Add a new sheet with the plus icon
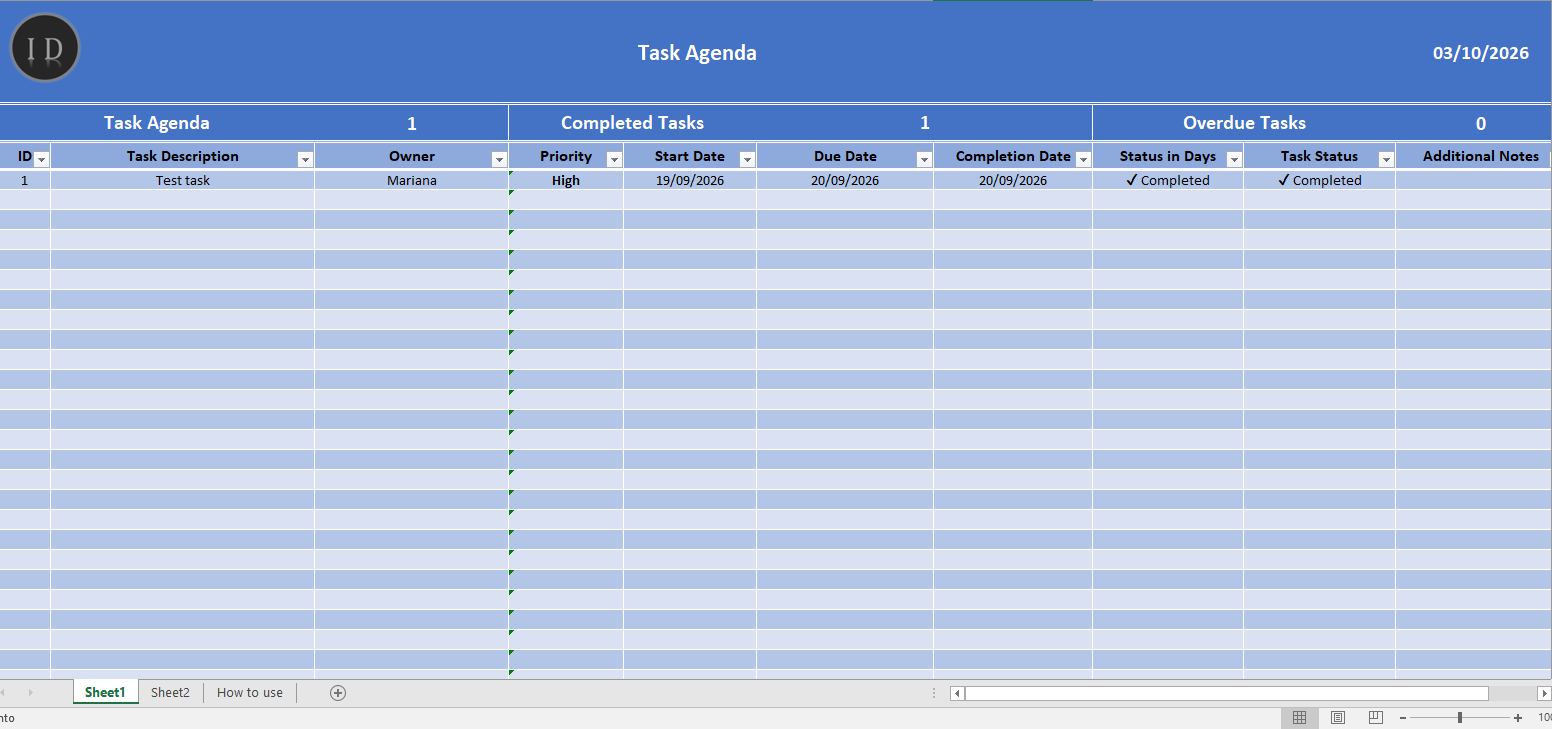 (338, 693)
